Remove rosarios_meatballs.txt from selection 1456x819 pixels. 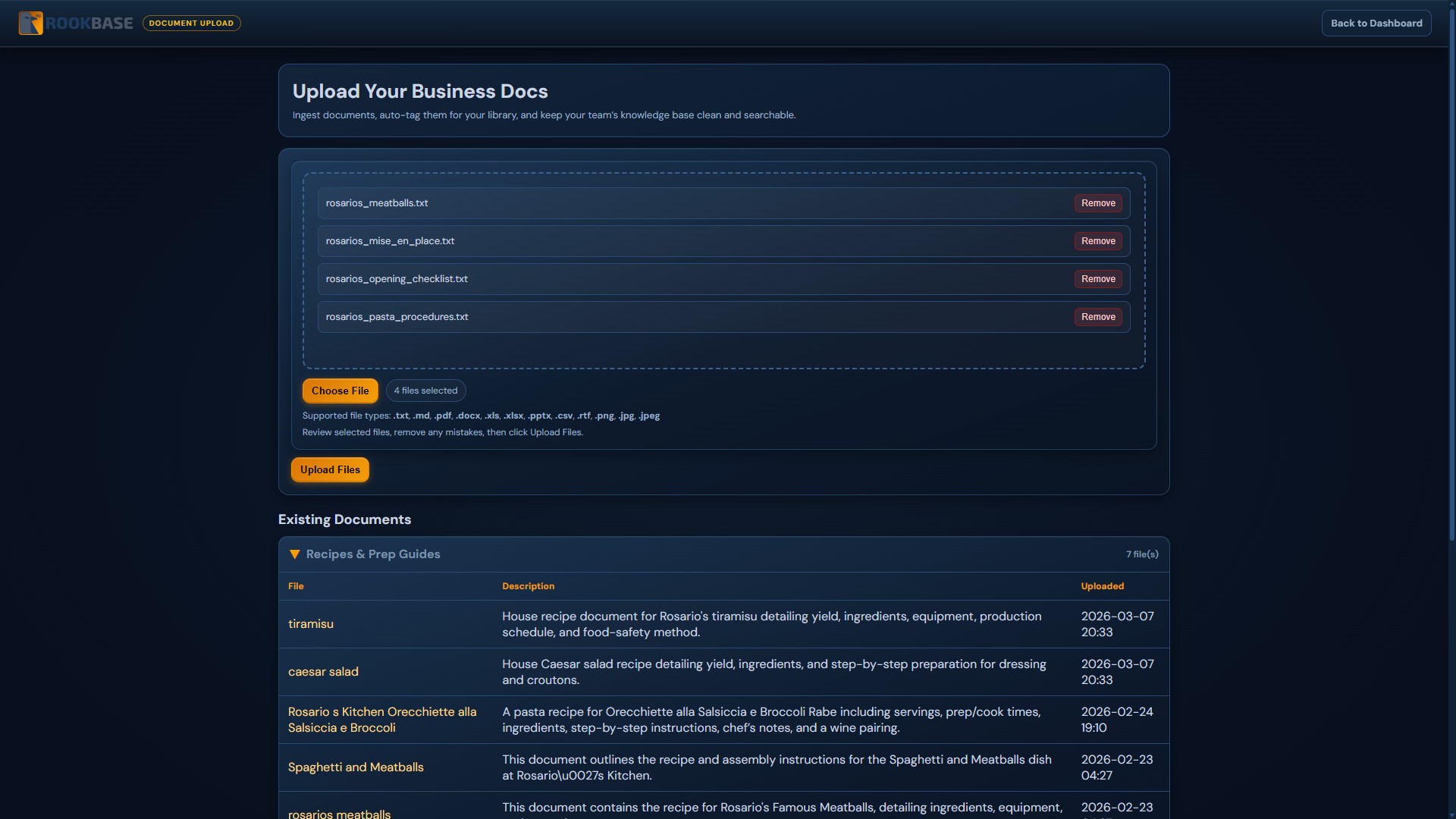1097,203
